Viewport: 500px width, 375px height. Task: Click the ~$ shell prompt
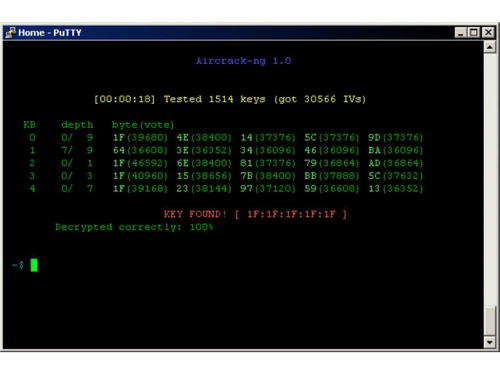pyautogui.click(x=18, y=265)
